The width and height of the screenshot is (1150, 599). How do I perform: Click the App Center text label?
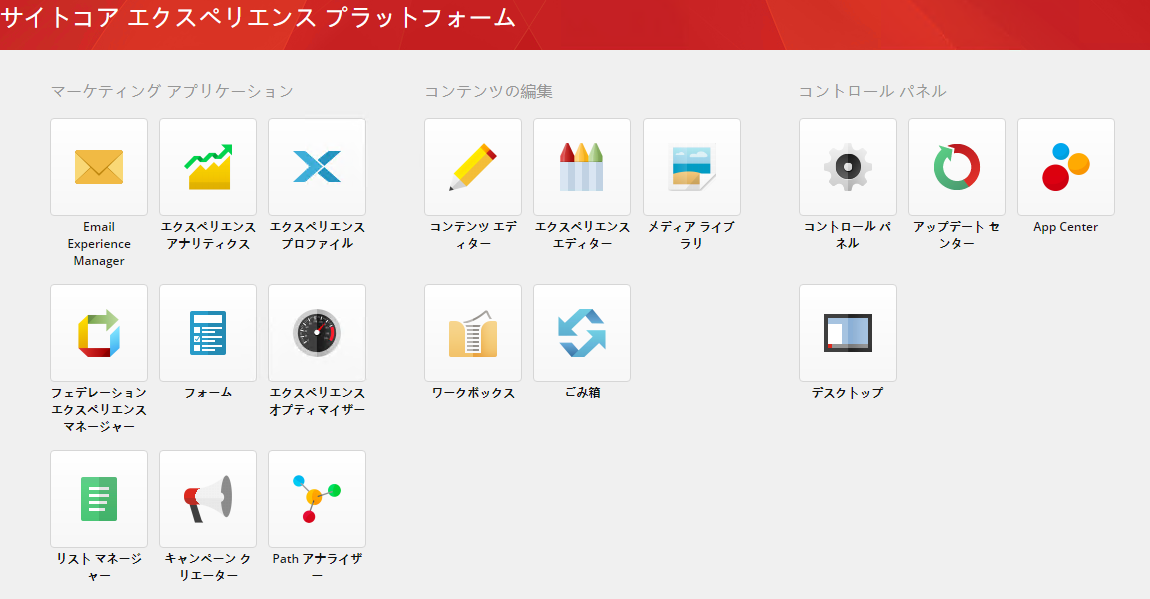coord(1066,227)
